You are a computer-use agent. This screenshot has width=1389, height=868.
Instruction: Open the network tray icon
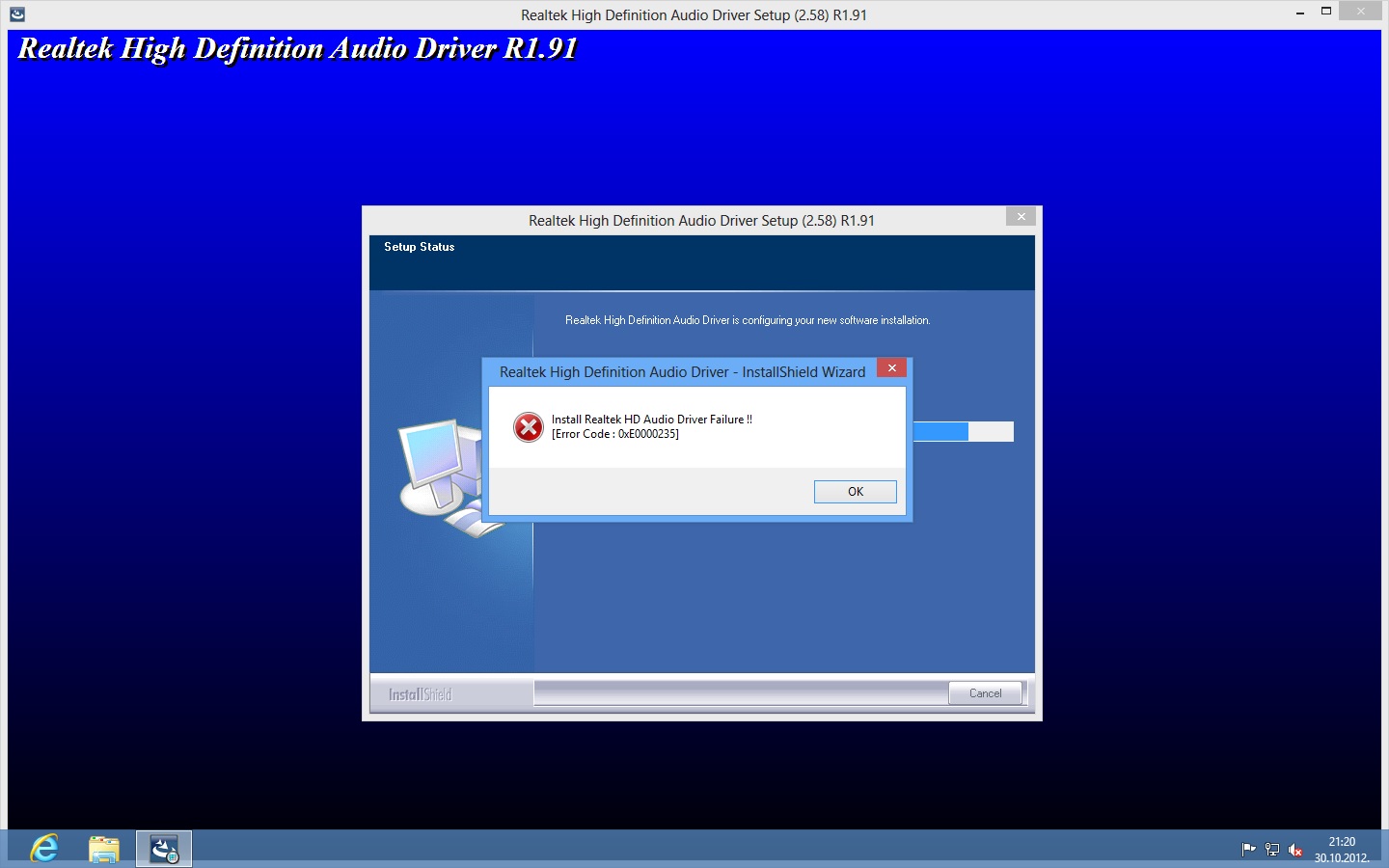pyautogui.click(x=1272, y=850)
